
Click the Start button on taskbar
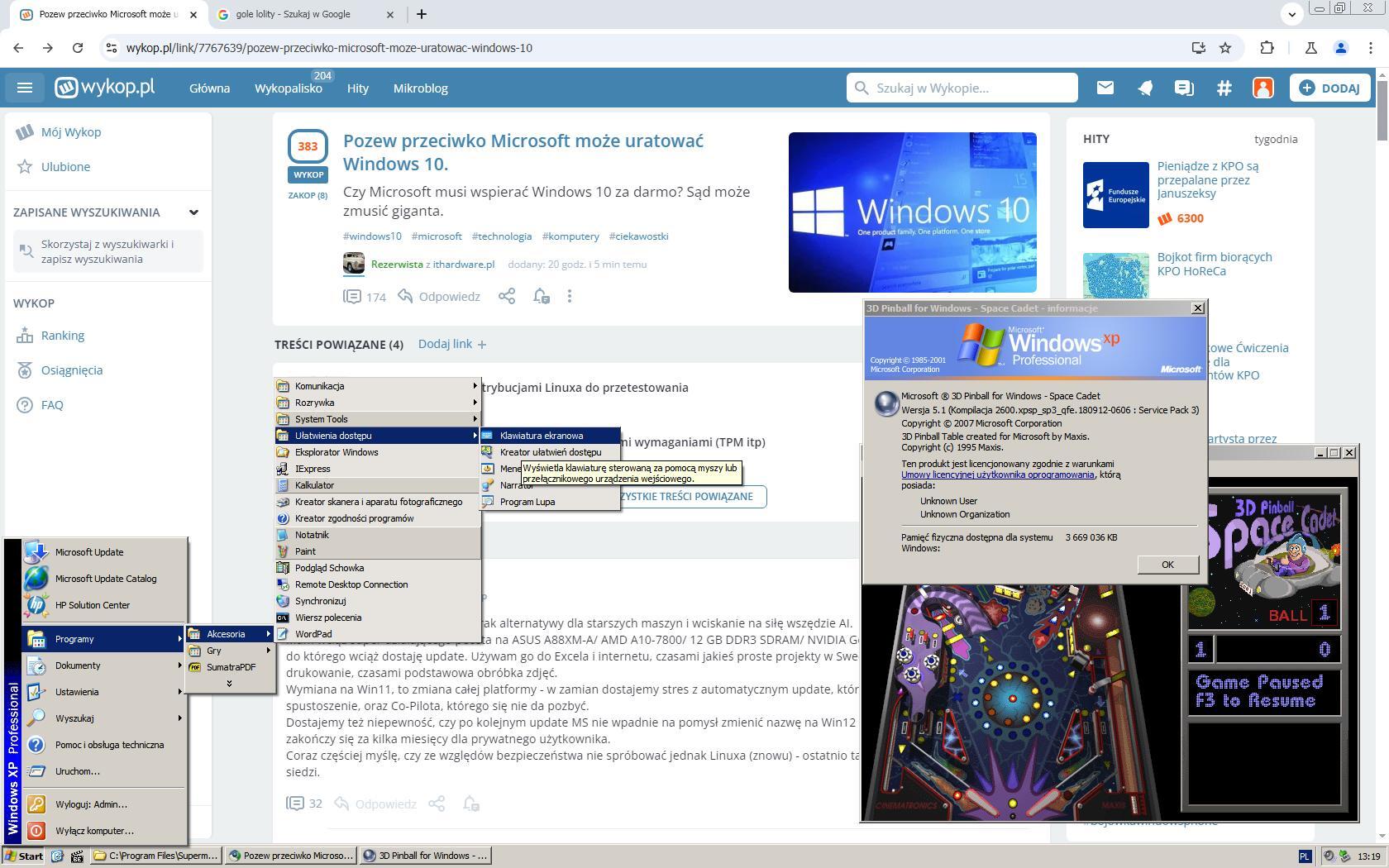tap(24, 856)
